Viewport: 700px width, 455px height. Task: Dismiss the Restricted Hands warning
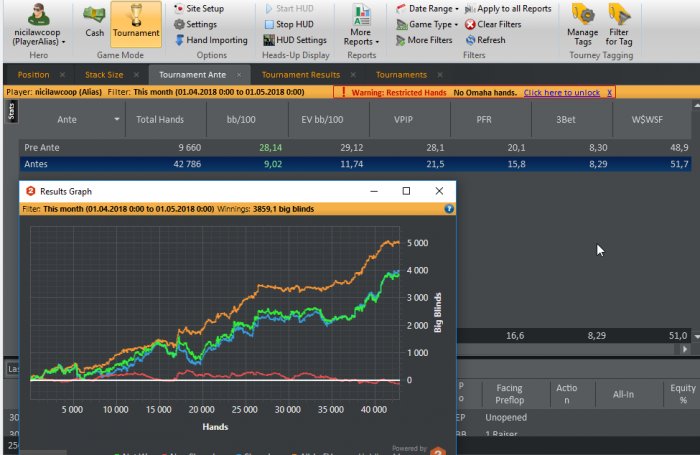point(609,92)
